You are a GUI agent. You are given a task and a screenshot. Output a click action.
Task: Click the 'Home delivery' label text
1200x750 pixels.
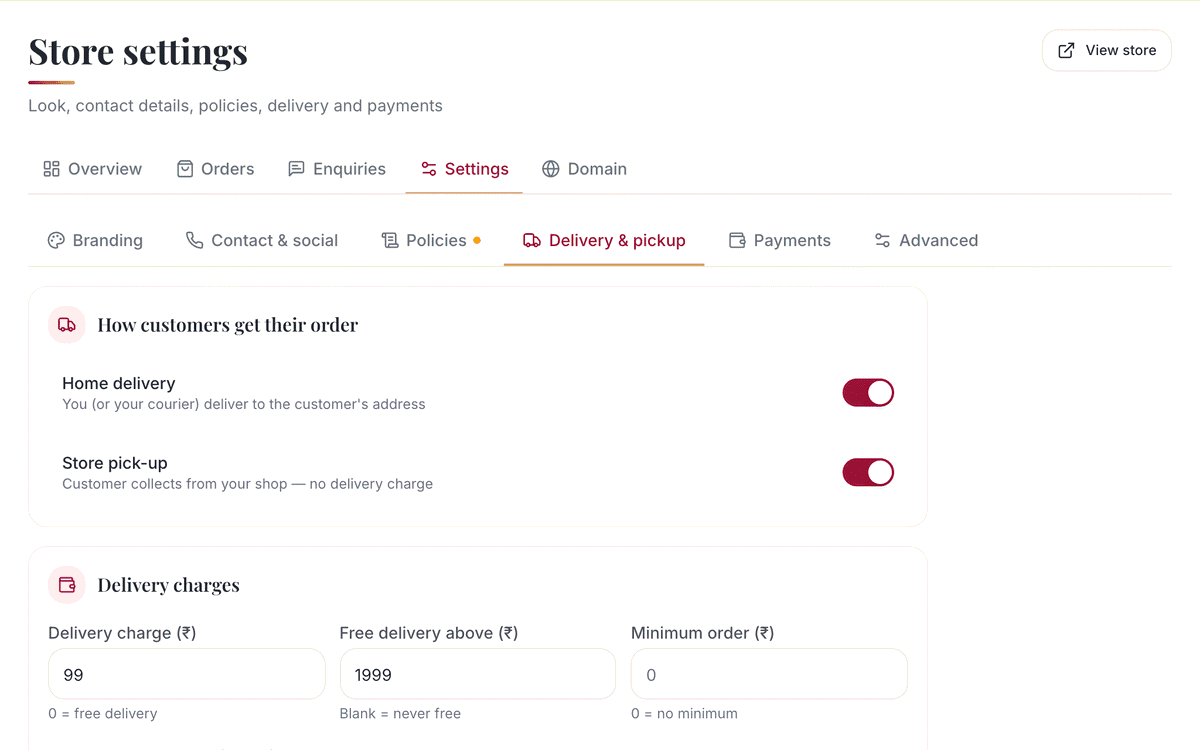[x=119, y=383]
